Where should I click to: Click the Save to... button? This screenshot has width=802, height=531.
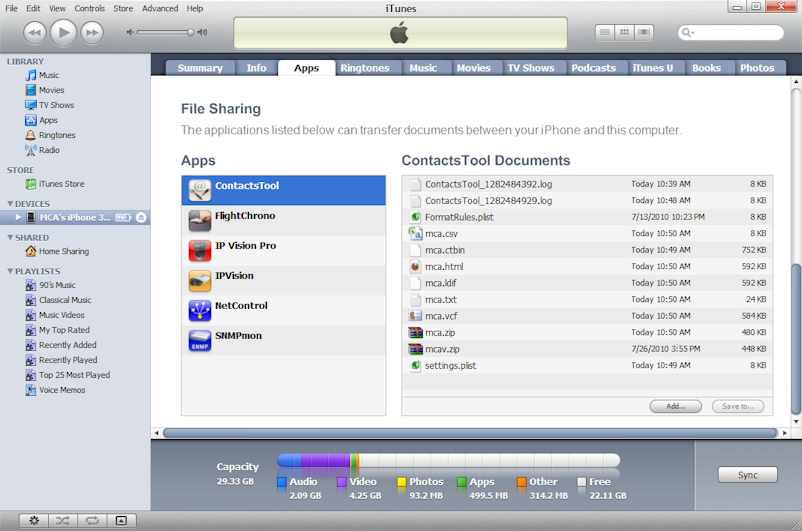(738, 406)
